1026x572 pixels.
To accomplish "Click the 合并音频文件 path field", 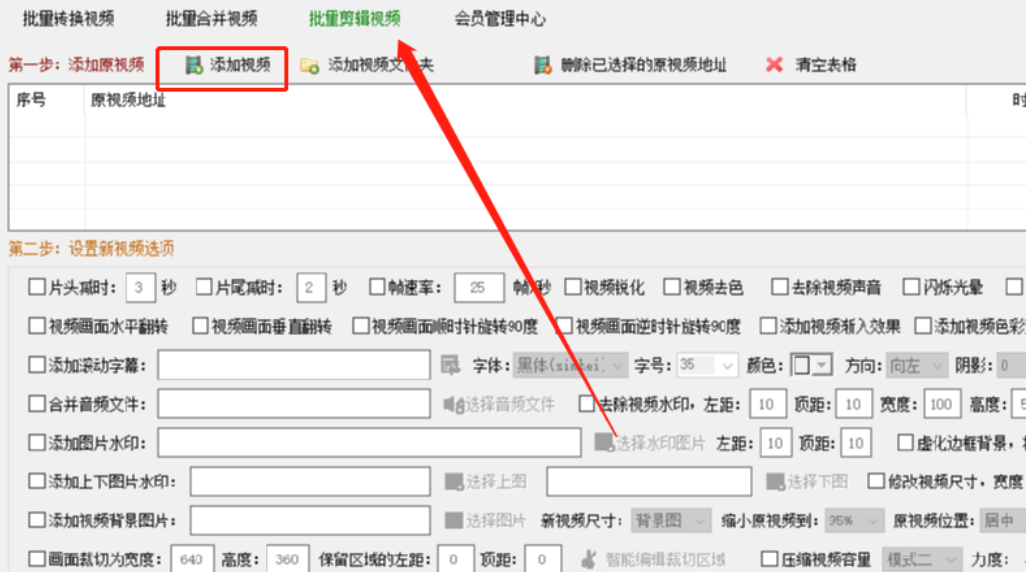I will (294, 404).
